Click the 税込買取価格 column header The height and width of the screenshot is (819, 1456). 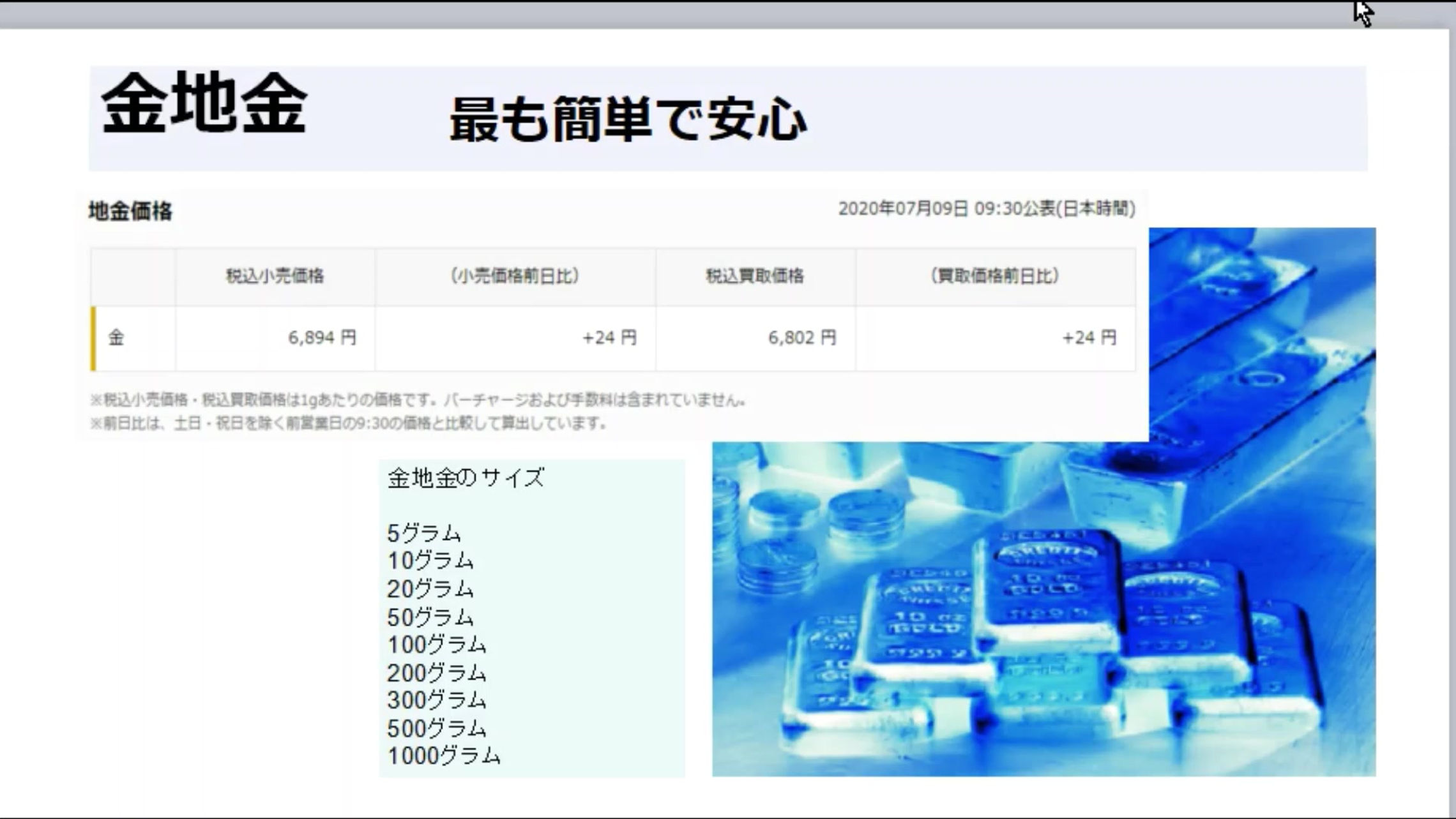click(x=755, y=276)
